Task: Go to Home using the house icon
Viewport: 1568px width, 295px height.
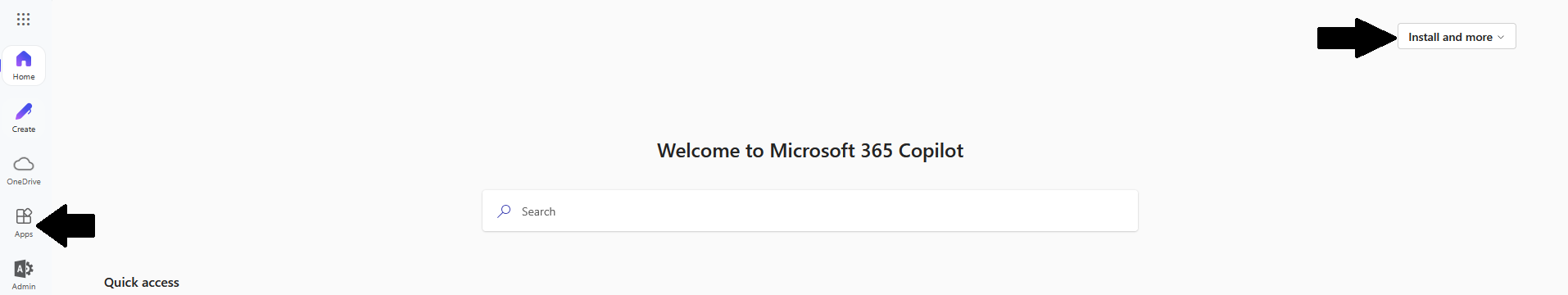Action: 24,59
